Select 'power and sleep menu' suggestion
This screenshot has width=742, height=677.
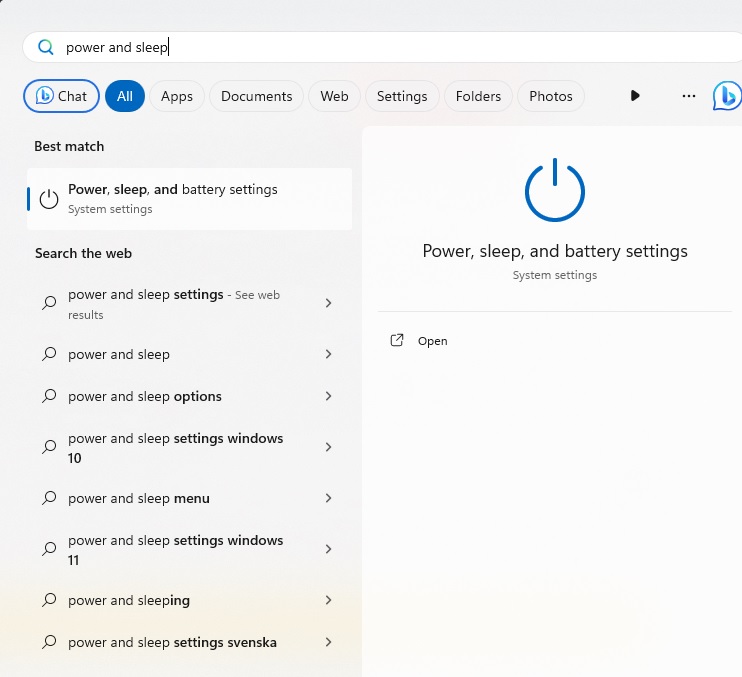click(189, 498)
